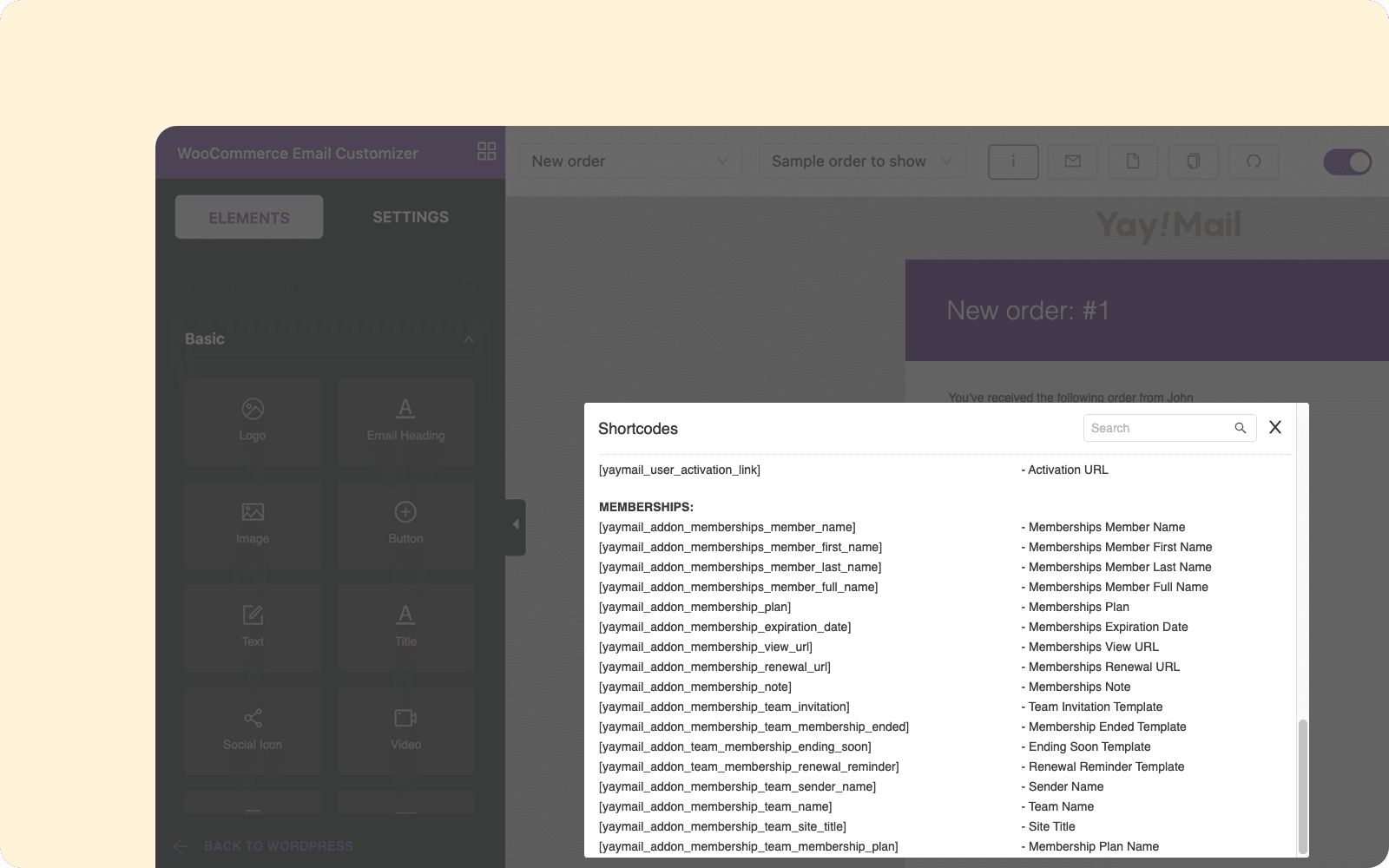Open the grid view icon beside the customizer title
The image size is (1389, 868).
pos(486,151)
